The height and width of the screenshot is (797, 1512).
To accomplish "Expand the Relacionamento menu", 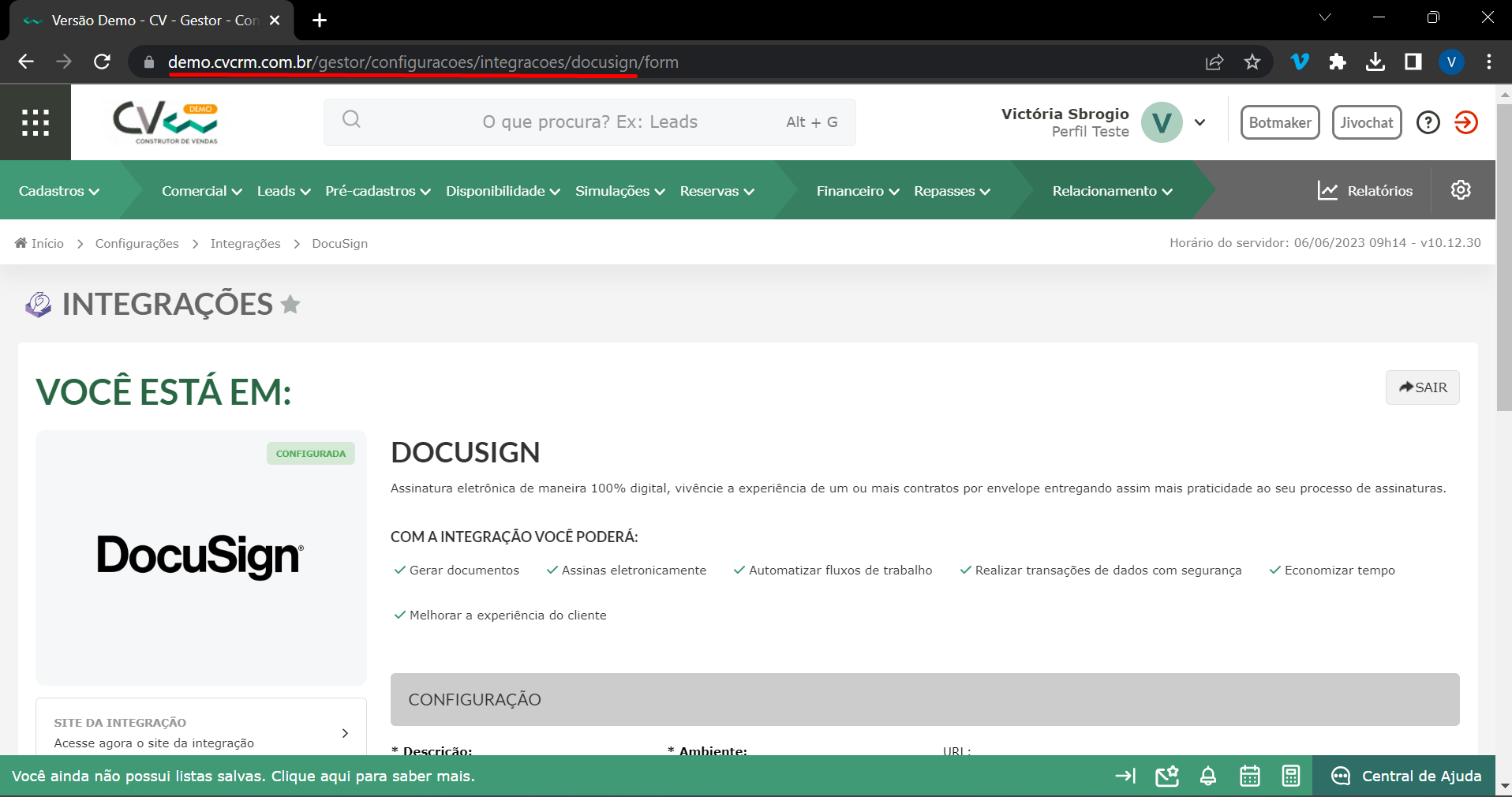I will coord(1113,191).
